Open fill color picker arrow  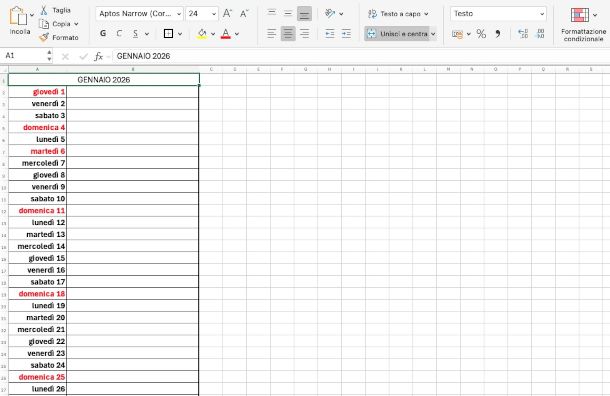tap(213, 34)
